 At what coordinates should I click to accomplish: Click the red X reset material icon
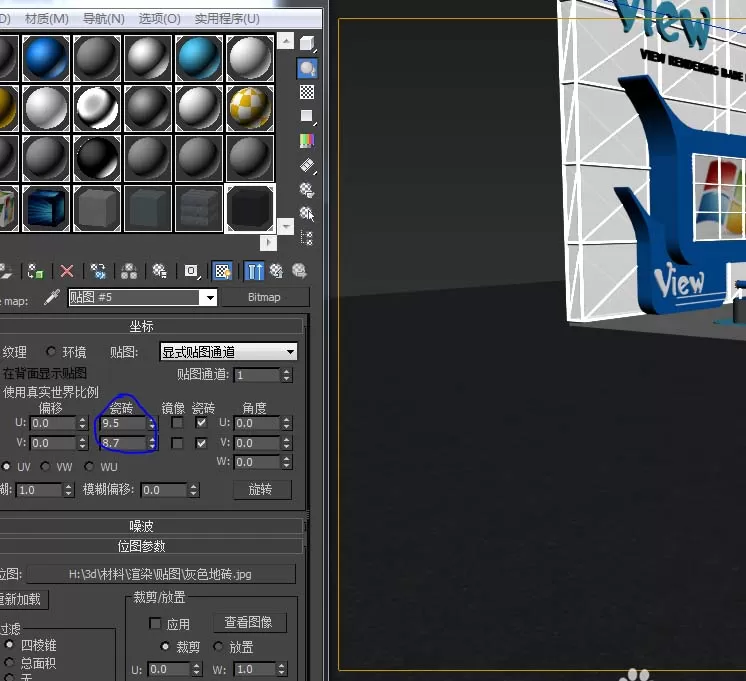(x=67, y=271)
